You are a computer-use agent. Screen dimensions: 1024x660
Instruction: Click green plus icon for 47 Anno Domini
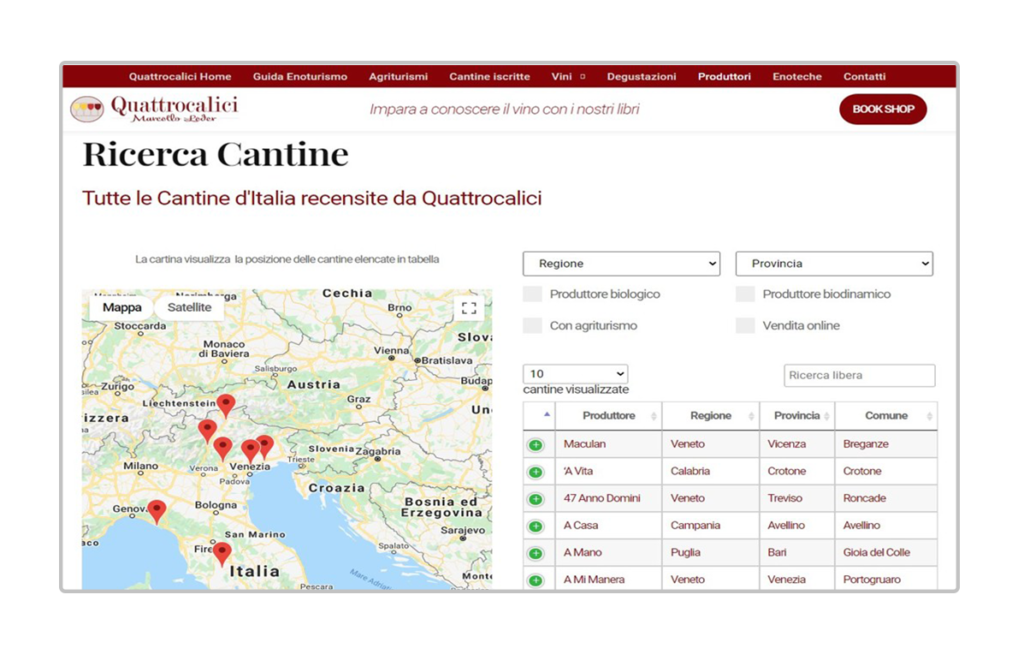pyautogui.click(x=536, y=499)
